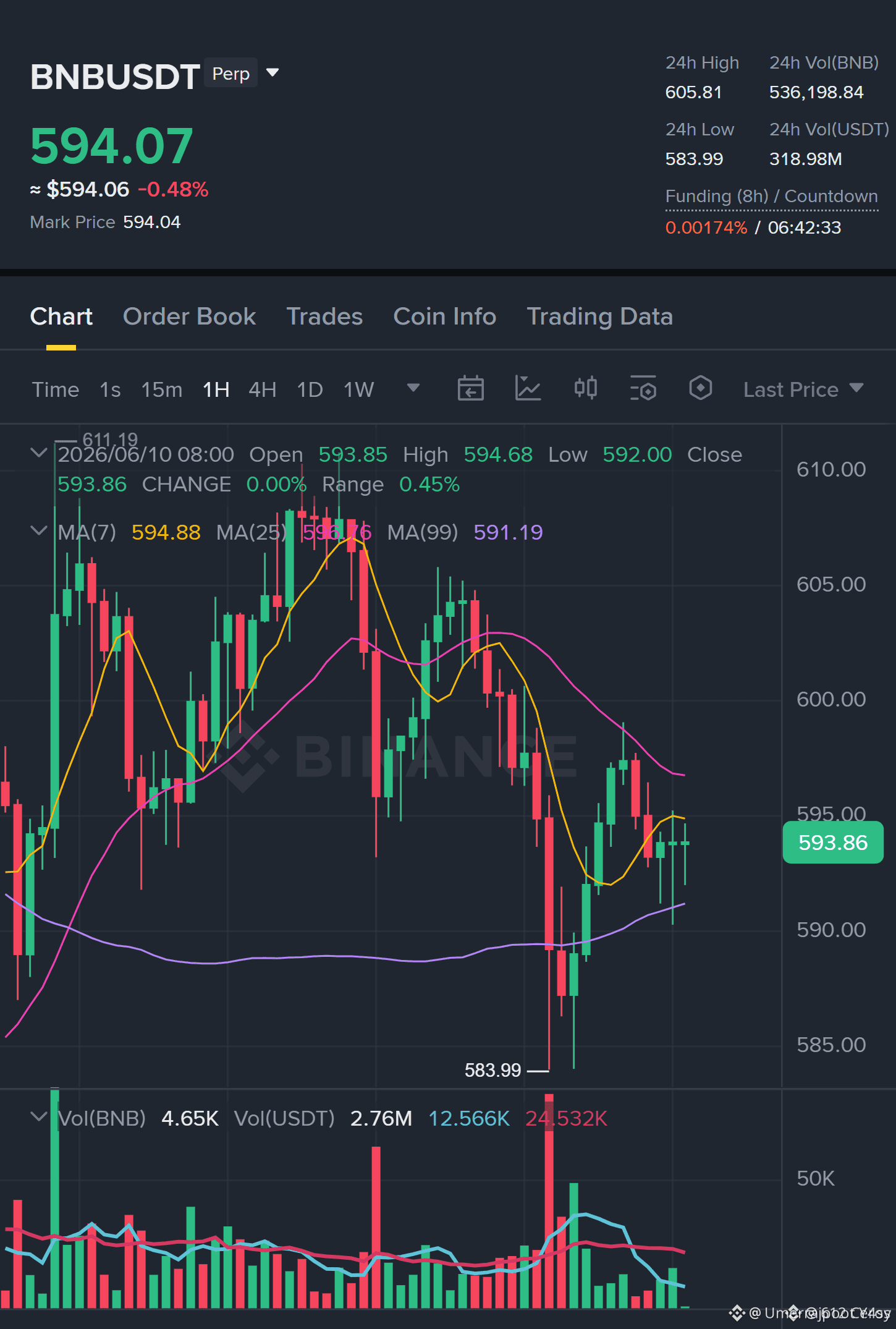Tap the 12.566K volume MA value
Viewport: 896px width, 1329px height.
coord(469,1118)
